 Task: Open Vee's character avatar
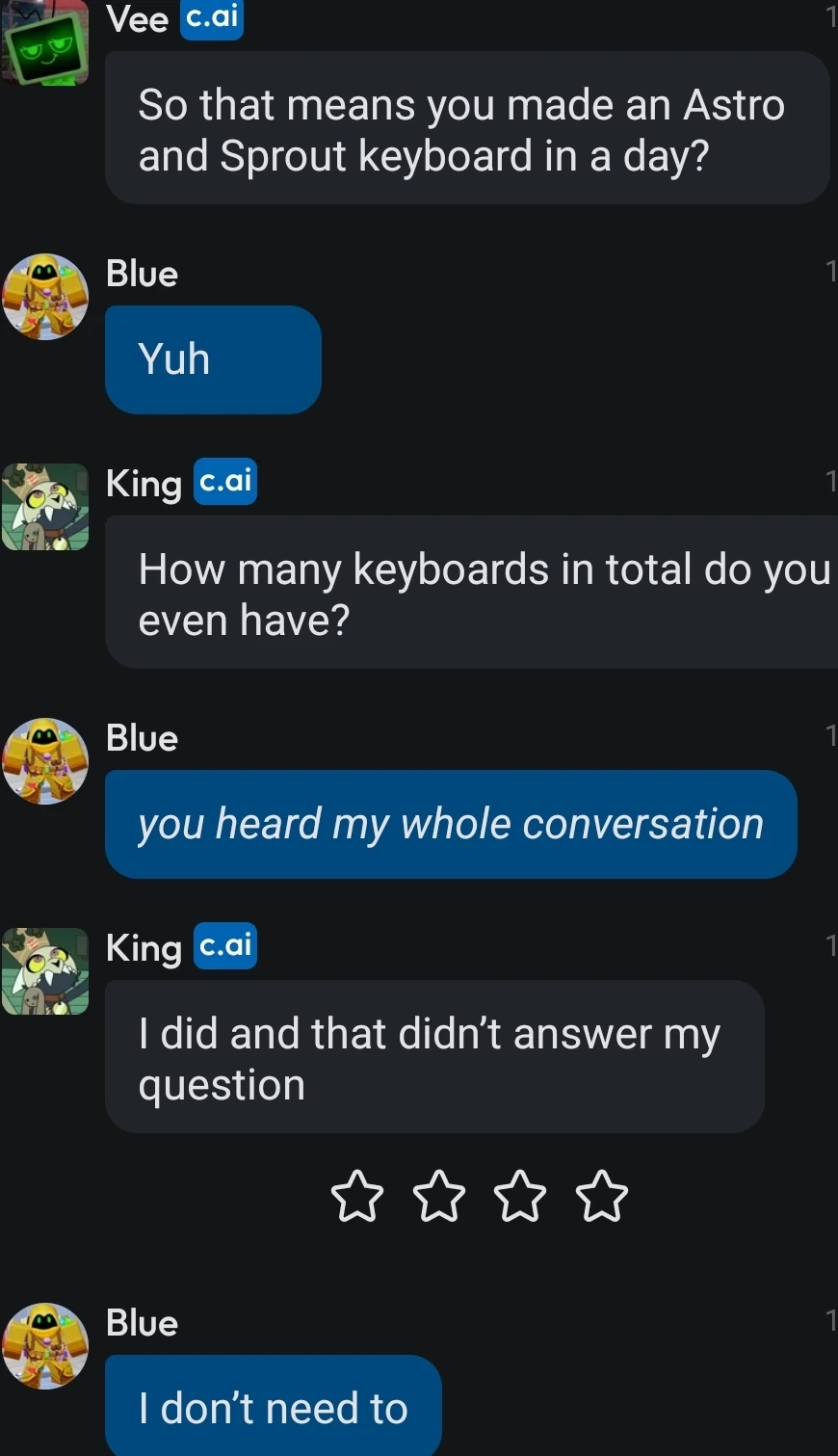point(44,42)
